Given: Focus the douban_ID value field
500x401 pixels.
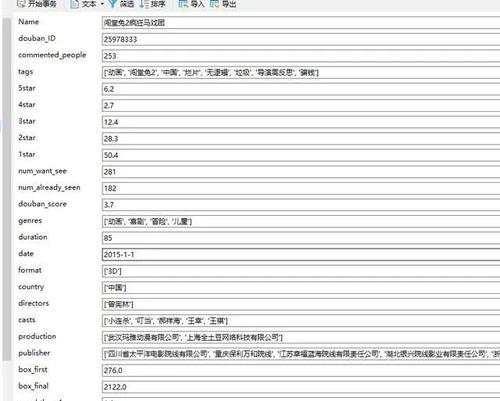Looking at the screenshot, I should click(301, 39).
